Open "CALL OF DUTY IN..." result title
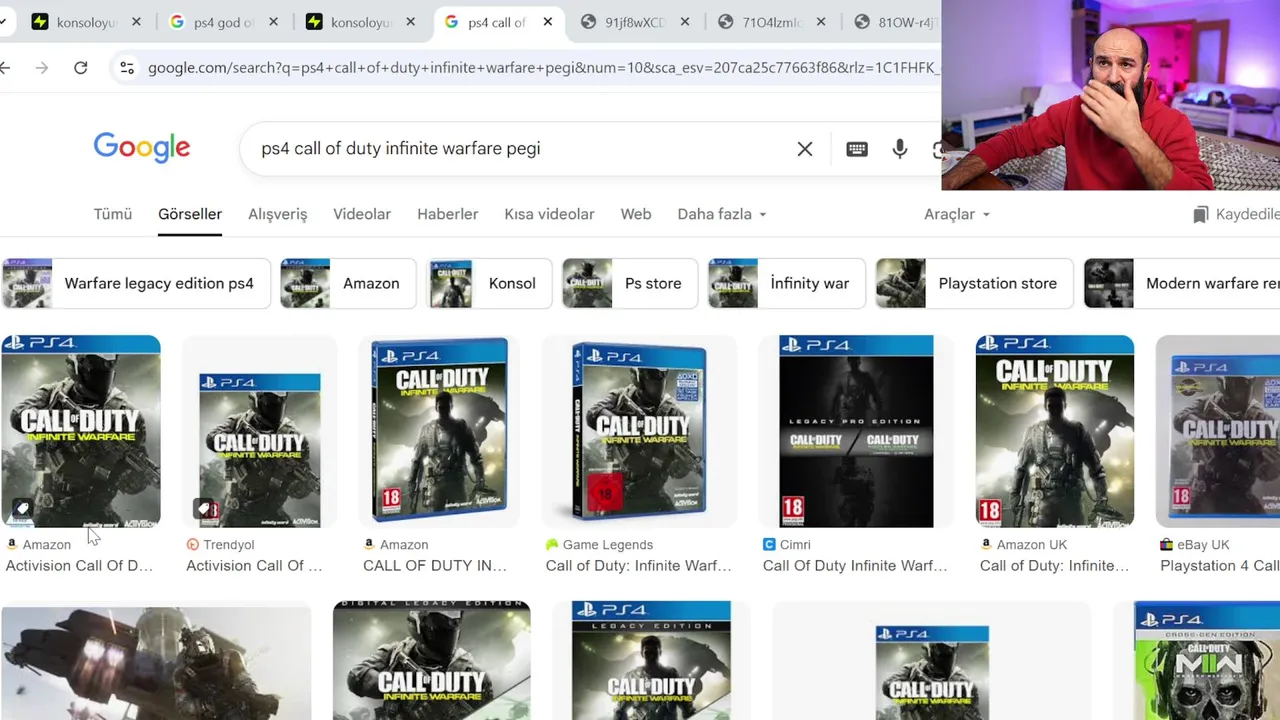1280x720 pixels. point(435,566)
